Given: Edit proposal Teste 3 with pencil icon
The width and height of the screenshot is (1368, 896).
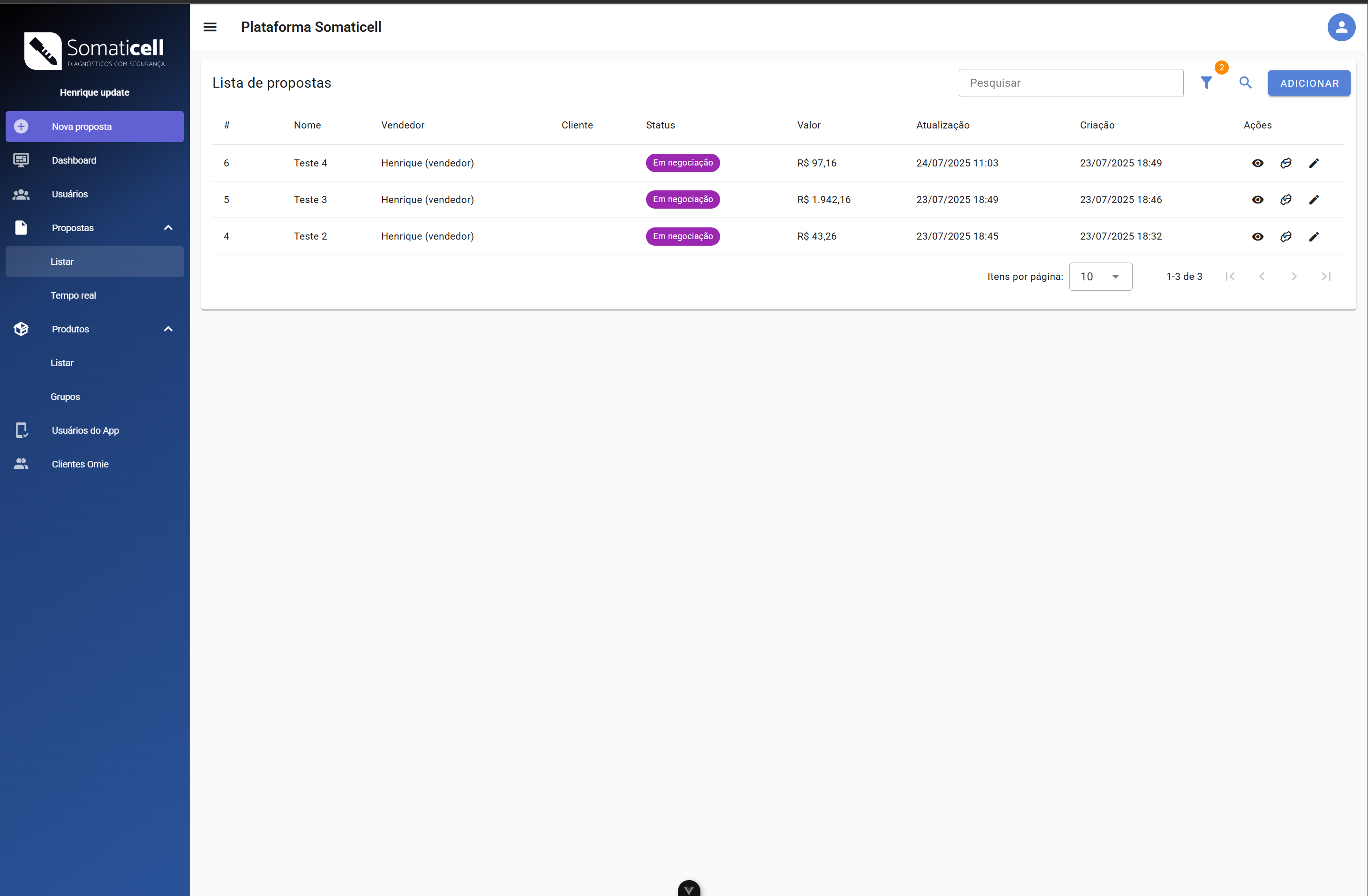Looking at the screenshot, I should 1314,200.
